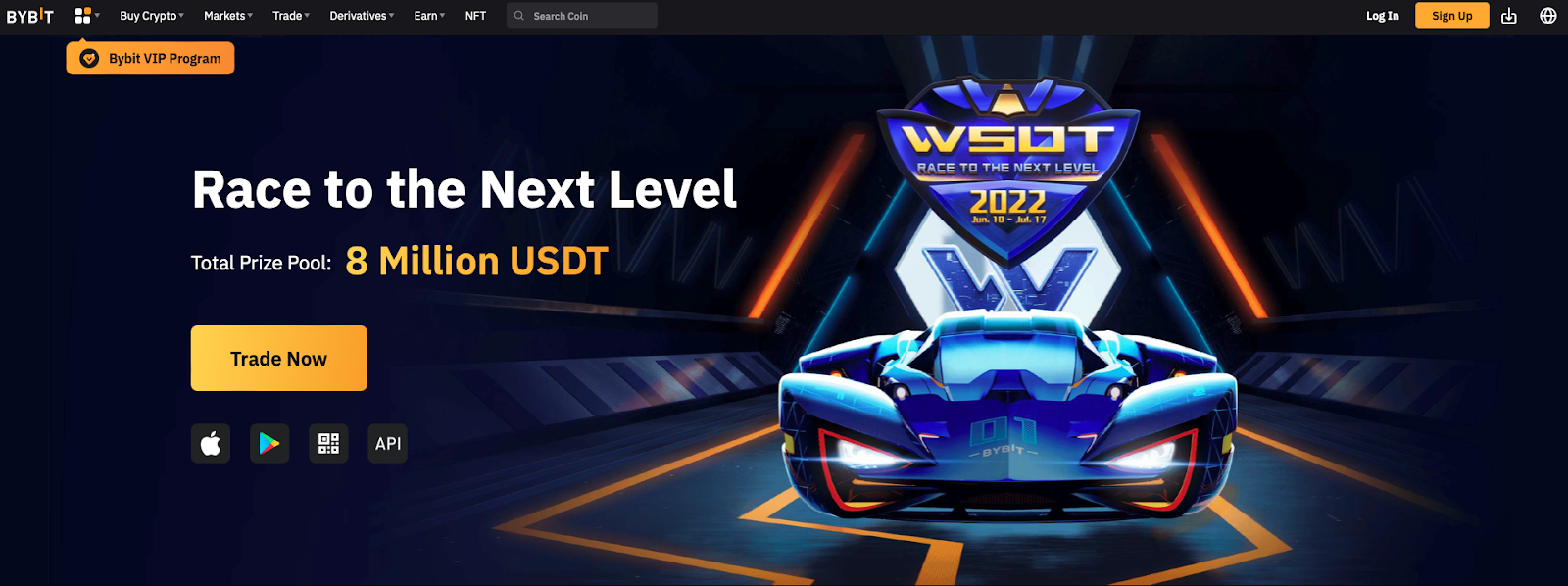Open the Google Play download icon
This screenshot has width=1568, height=586.
click(269, 444)
